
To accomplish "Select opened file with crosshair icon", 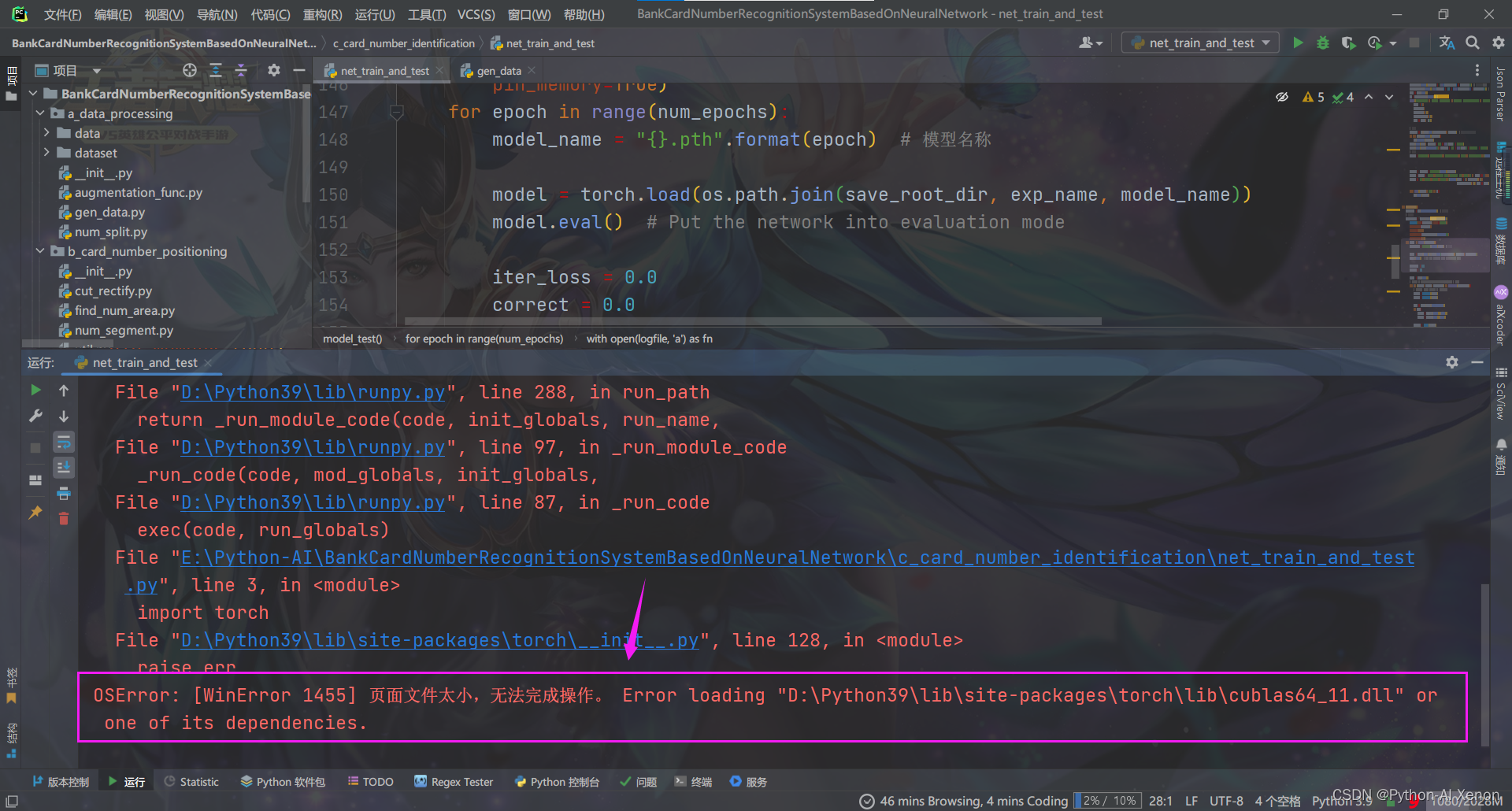I will click(x=190, y=70).
